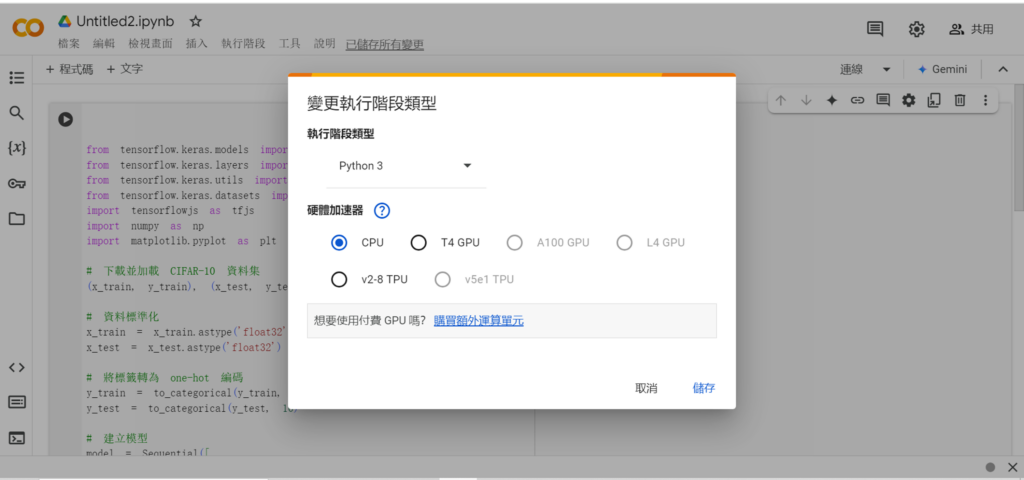Open the variables {x} panel
Screen dimensions: 1024x480
[x=17, y=148]
